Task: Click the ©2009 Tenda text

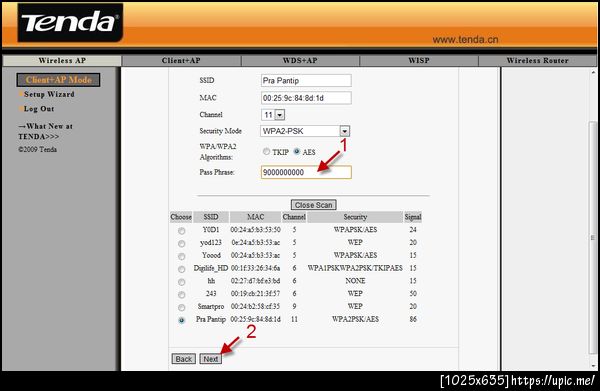Action: [x=38, y=150]
